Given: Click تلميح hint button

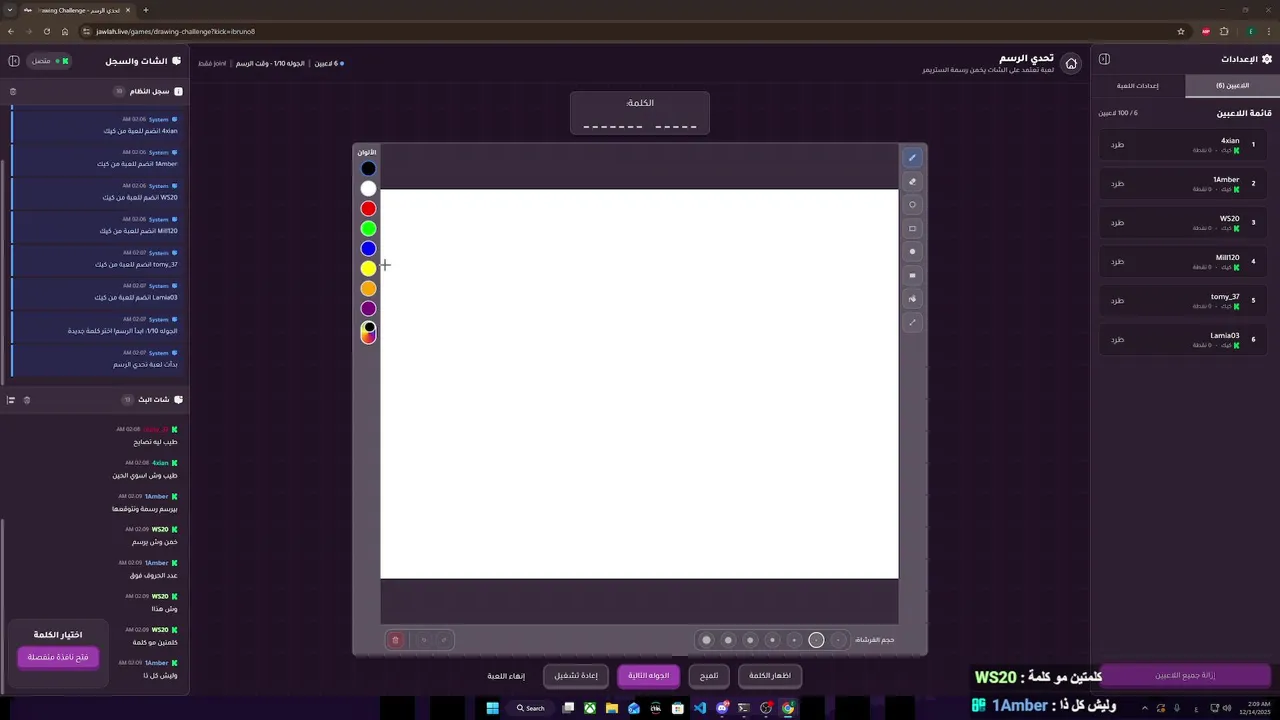Looking at the screenshot, I should [x=709, y=676].
